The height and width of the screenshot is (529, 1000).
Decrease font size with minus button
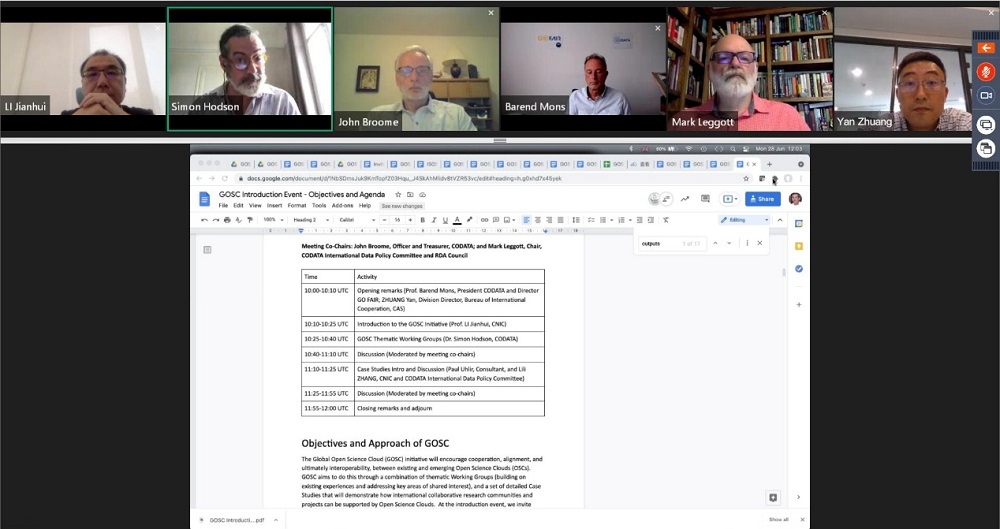point(385,220)
